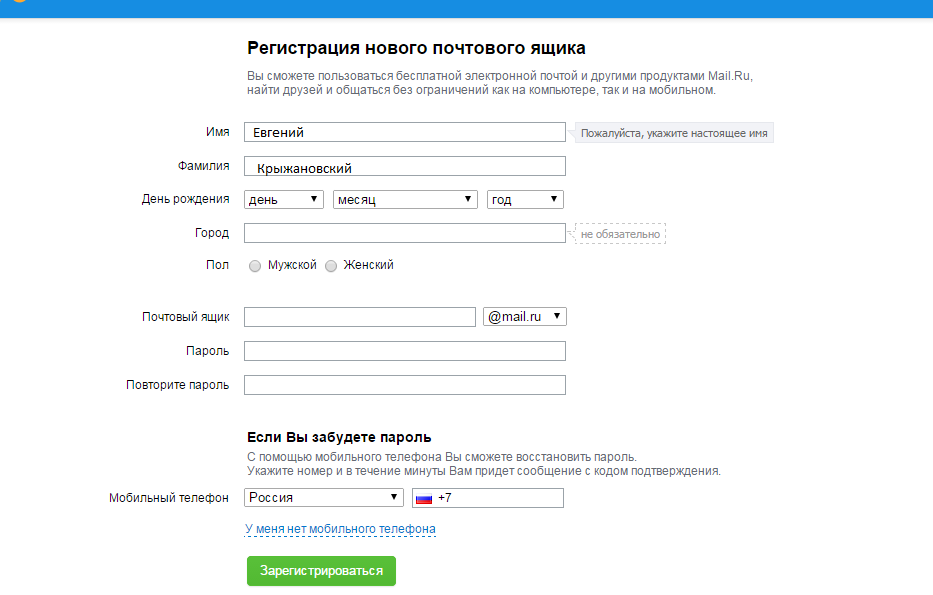Click the Пароль input field
Screen dimensions: 933x595
click(x=405, y=351)
